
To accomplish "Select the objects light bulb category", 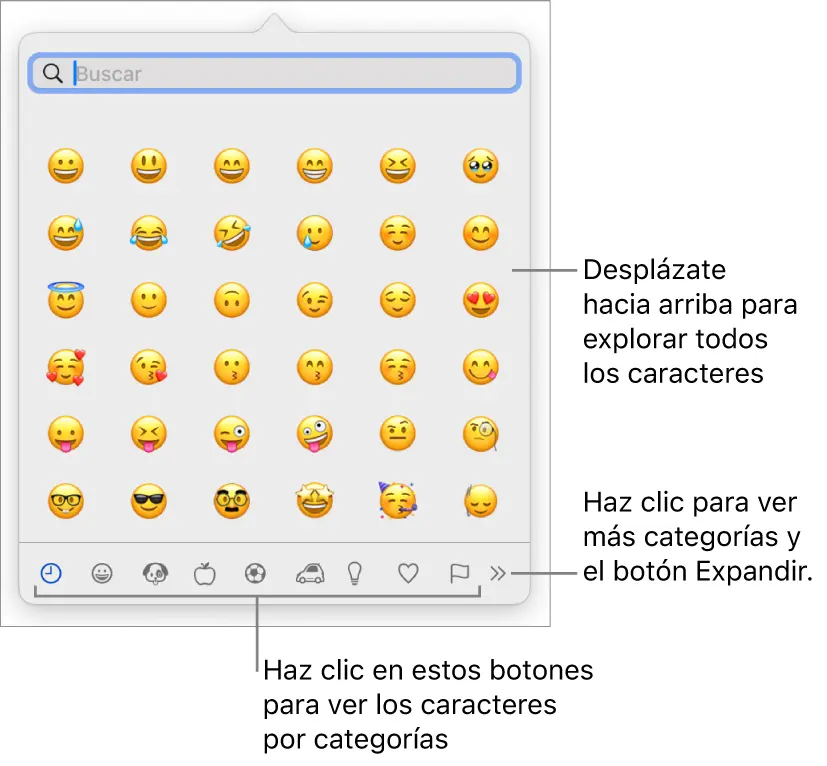I will coord(355,573).
